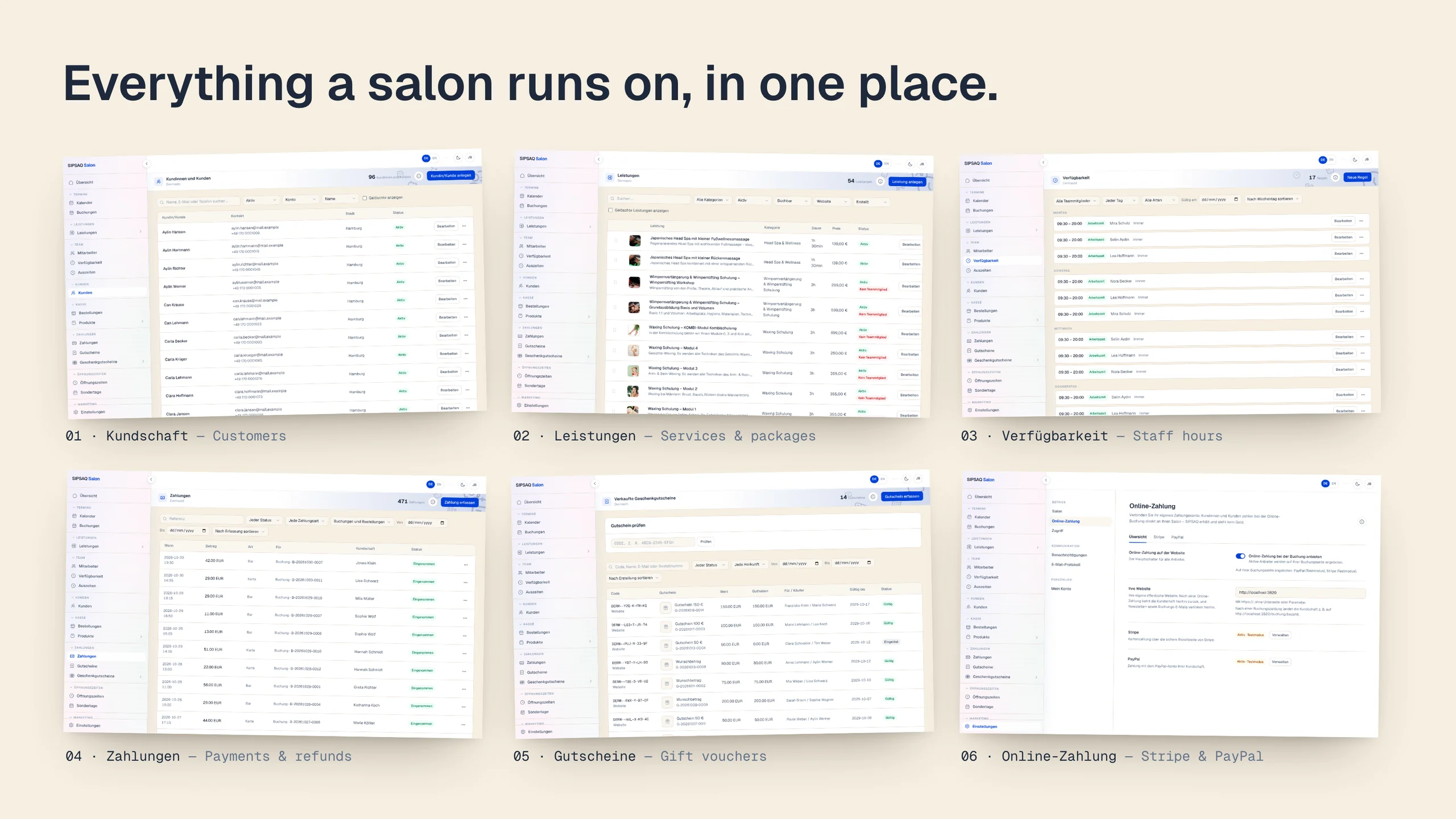Click info icon beside Zahlung erfassen button
This screenshot has height=819, width=1456.
pos(433,502)
